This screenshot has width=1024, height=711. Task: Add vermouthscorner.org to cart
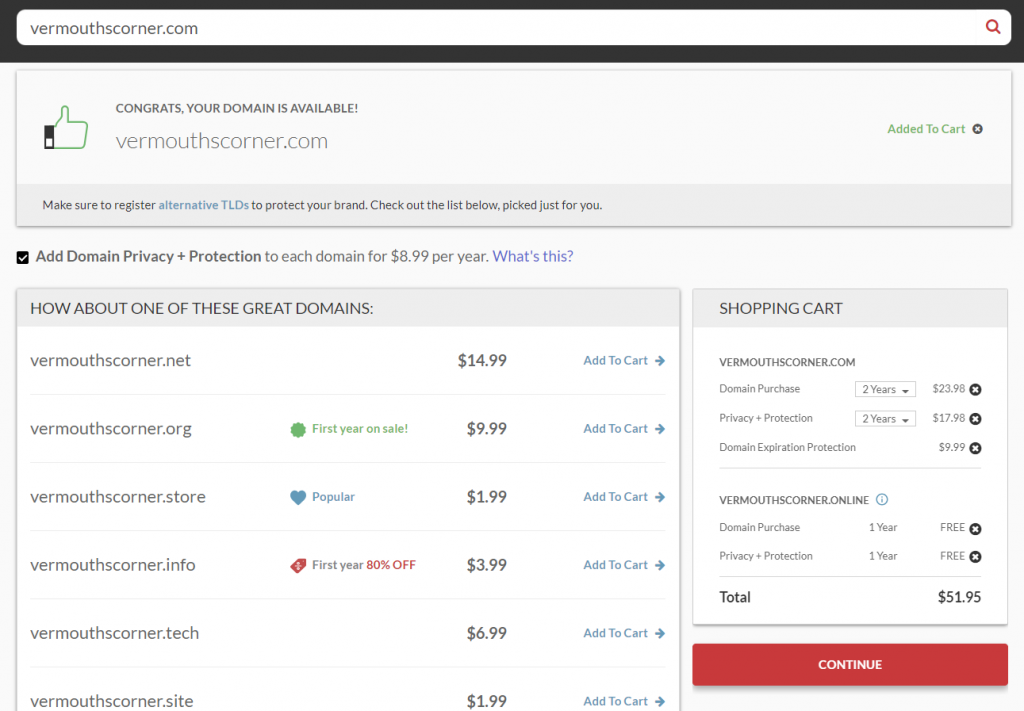coord(624,429)
